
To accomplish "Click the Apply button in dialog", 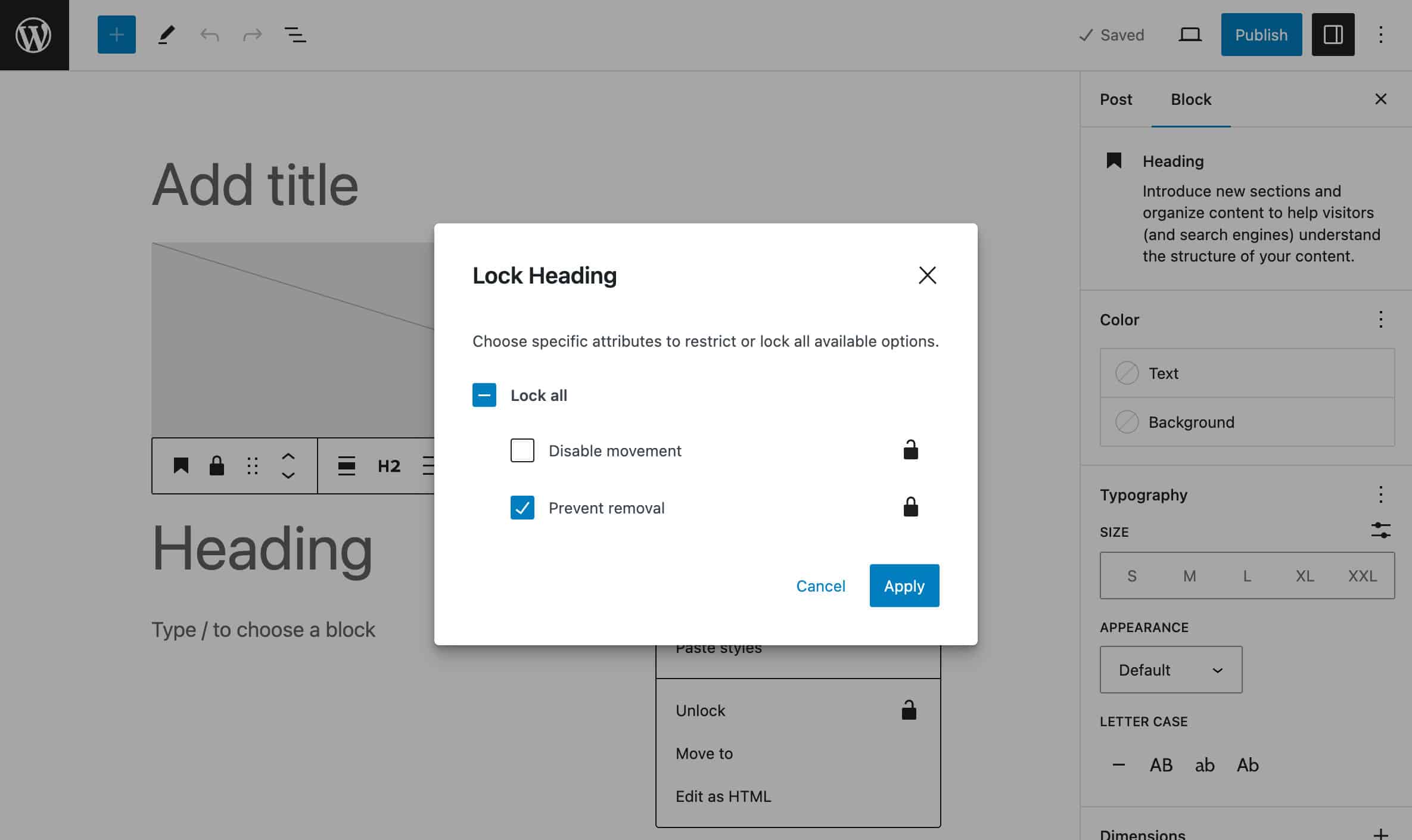I will [x=904, y=585].
